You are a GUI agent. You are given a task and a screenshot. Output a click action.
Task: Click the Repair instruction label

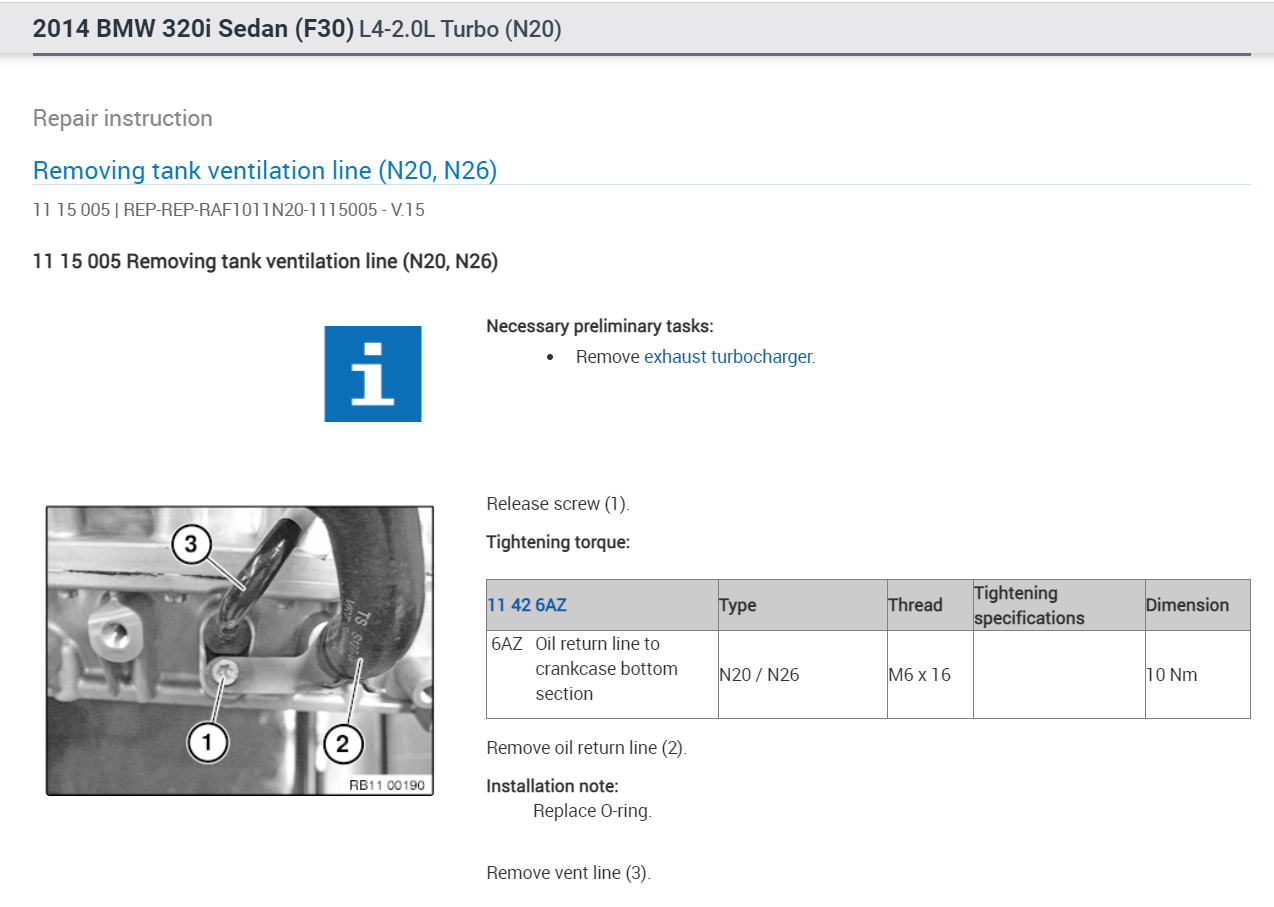(x=123, y=118)
